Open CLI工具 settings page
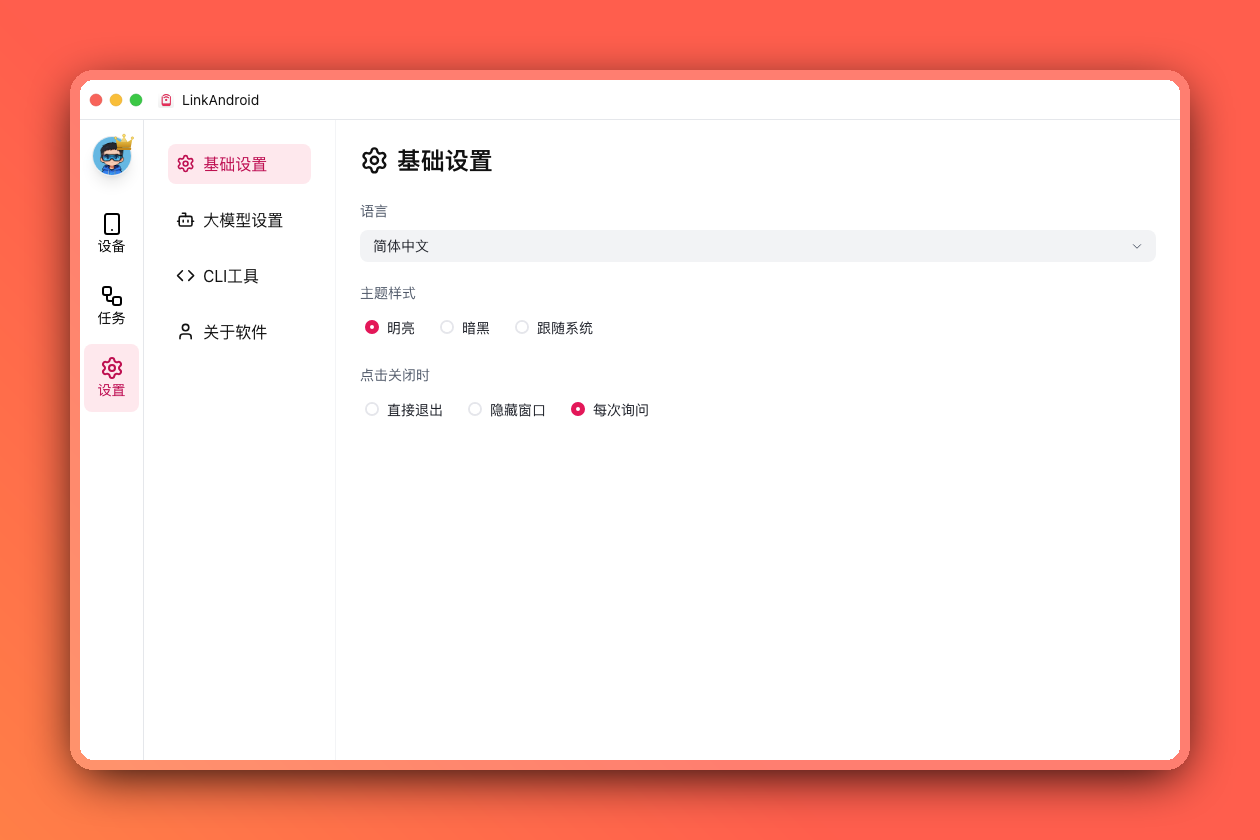This screenshot has height=840, width=1260. [239, 276]
